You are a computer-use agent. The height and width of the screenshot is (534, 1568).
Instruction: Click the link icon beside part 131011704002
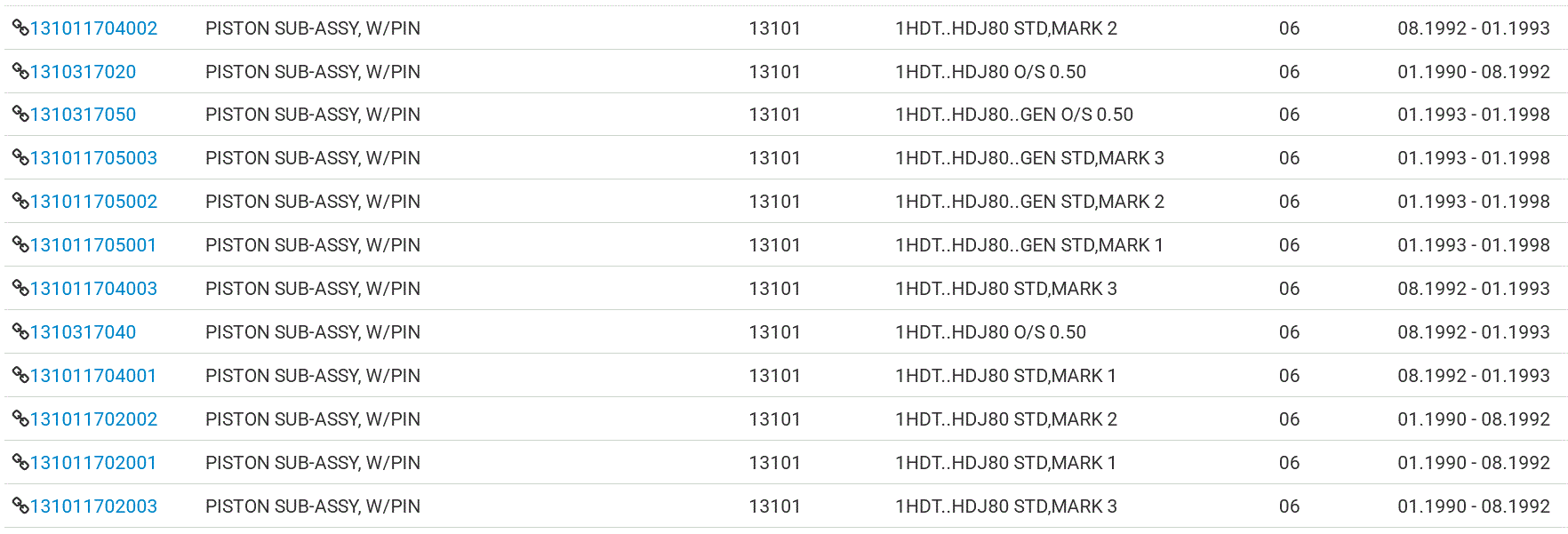20,28
